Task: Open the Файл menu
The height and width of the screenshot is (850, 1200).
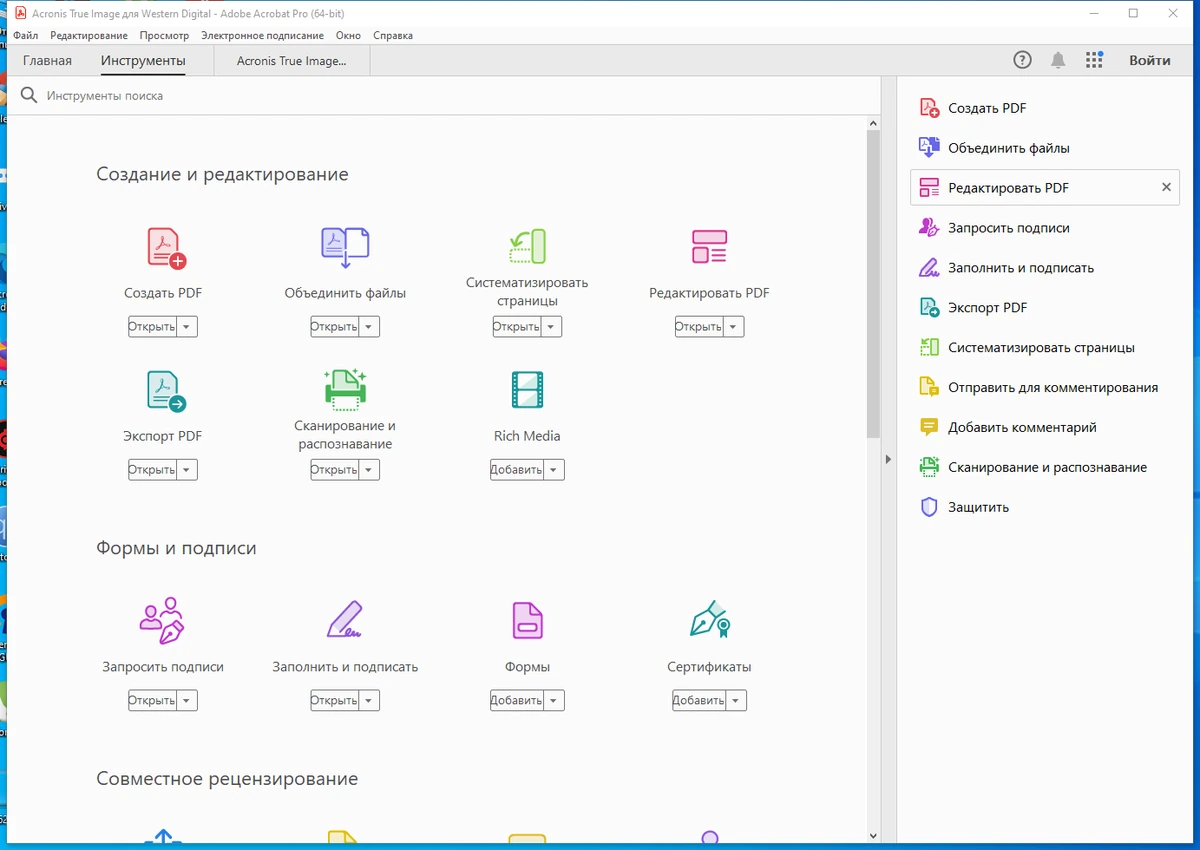Action: (x=26, y=35)
